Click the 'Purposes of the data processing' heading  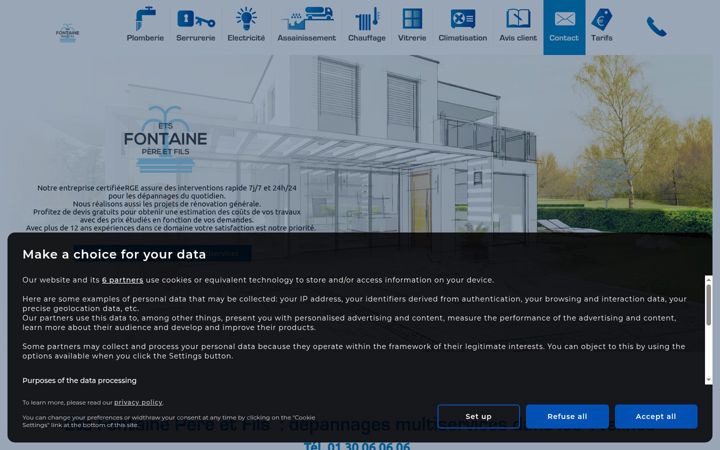(x=79, y=381)
